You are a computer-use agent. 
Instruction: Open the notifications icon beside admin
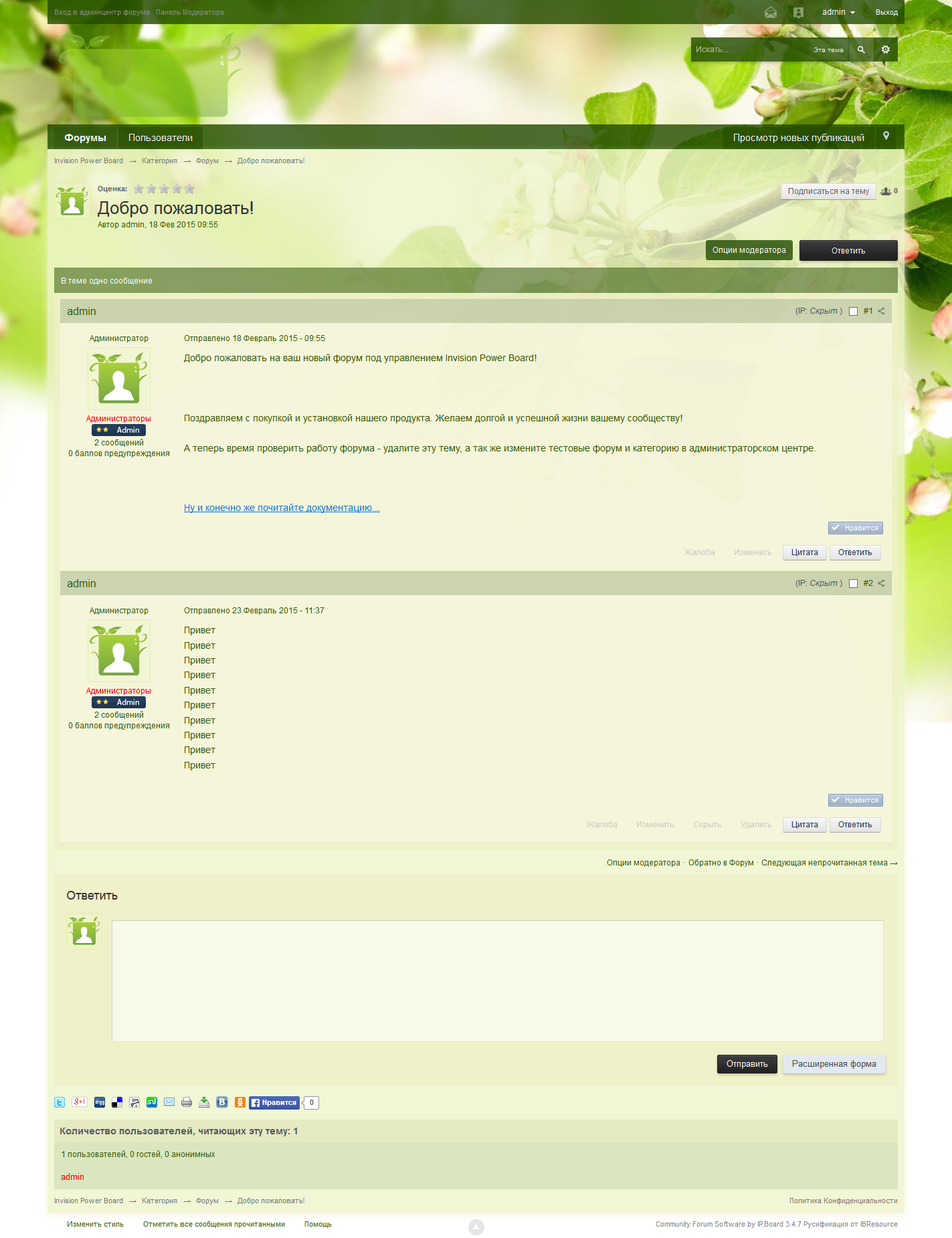(x=798, y=12)
